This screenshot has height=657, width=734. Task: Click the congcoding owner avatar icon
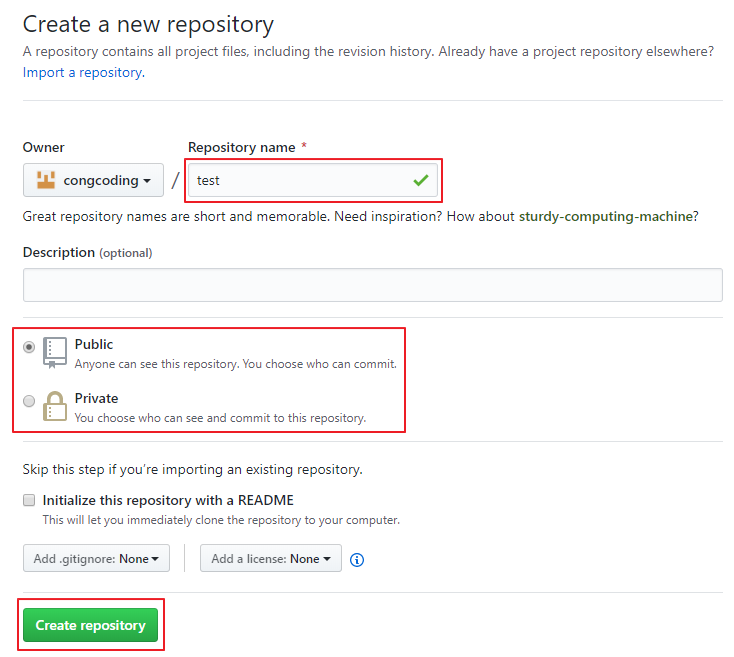[46, 180]
